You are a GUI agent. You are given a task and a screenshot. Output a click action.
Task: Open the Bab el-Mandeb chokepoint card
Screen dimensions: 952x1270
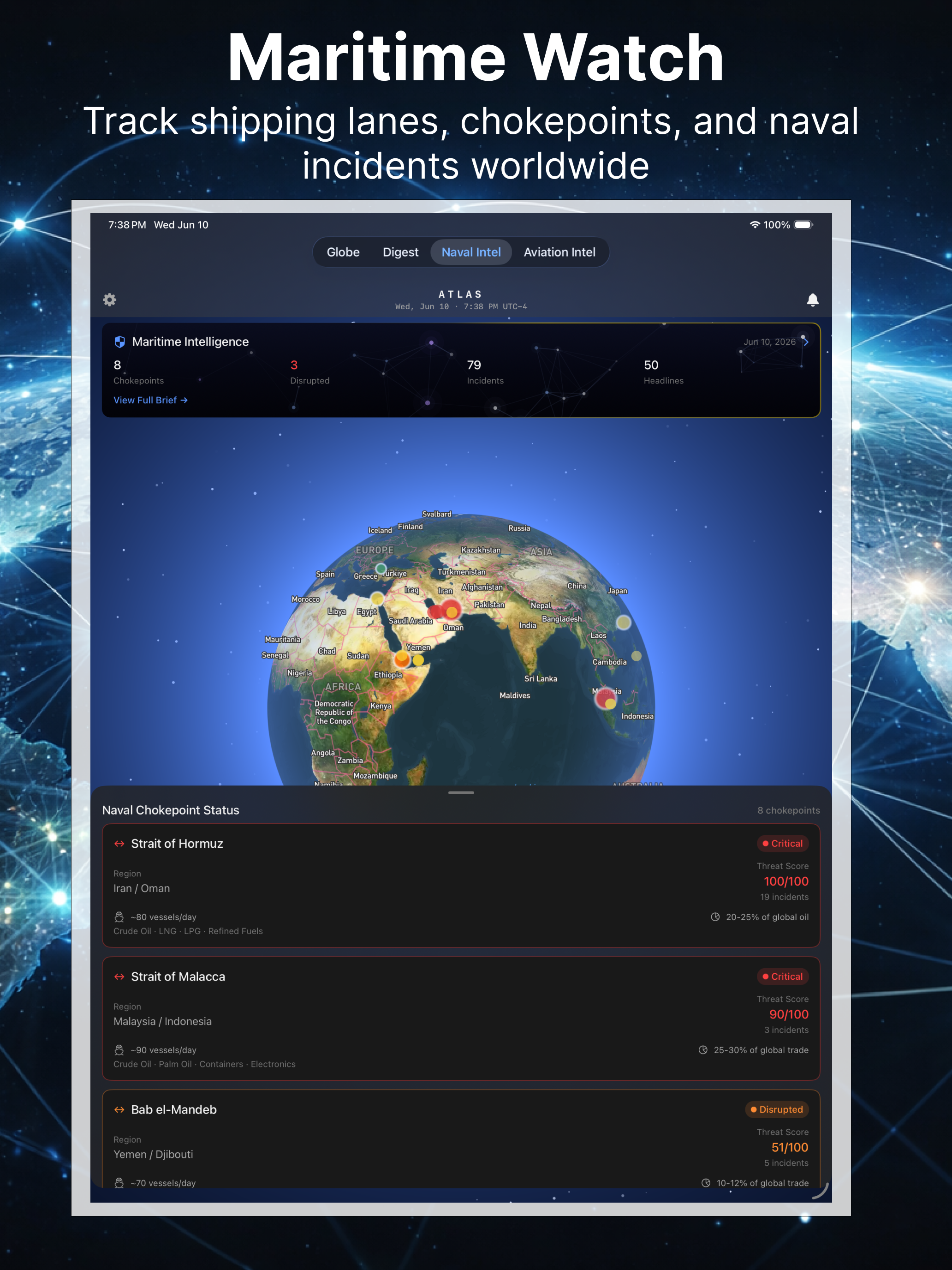pyautogui.click(x=461, y=1140)
